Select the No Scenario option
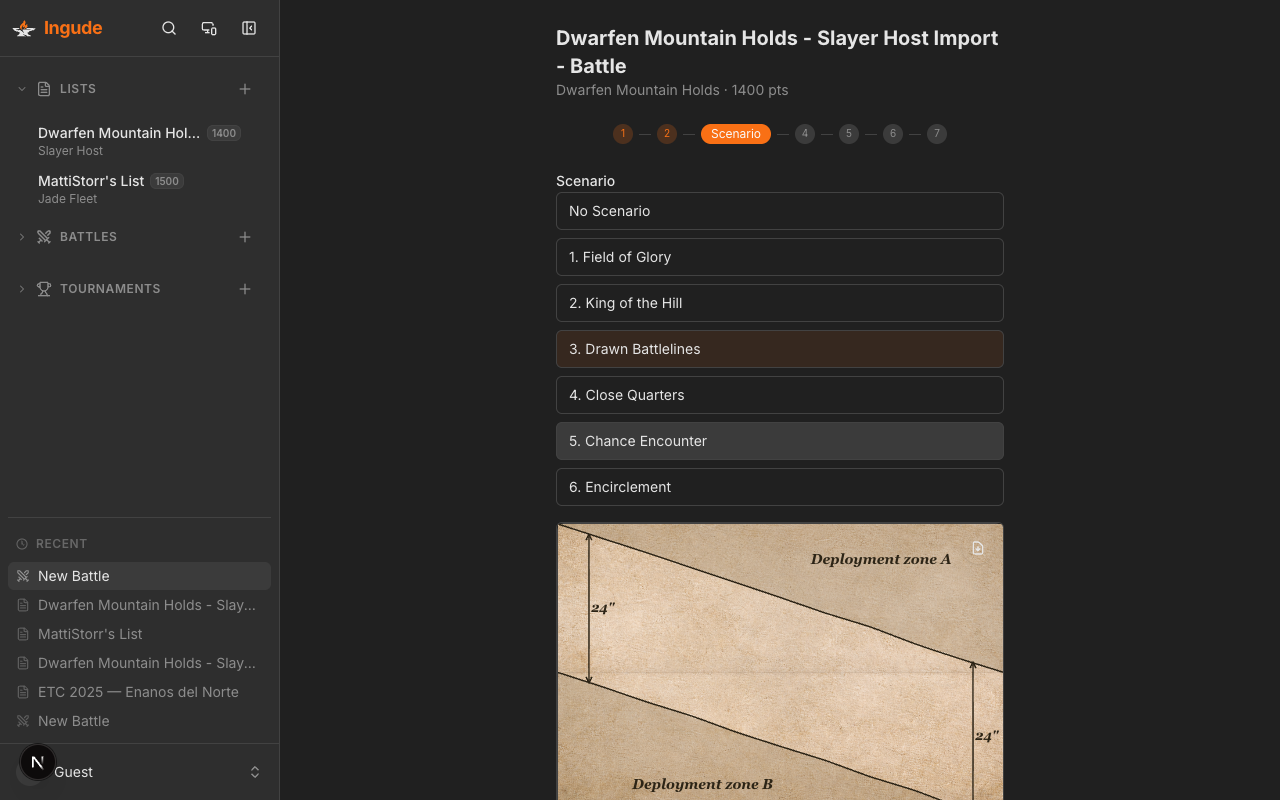The width and height of the screenshot is (1280, 800). (779, 211)
